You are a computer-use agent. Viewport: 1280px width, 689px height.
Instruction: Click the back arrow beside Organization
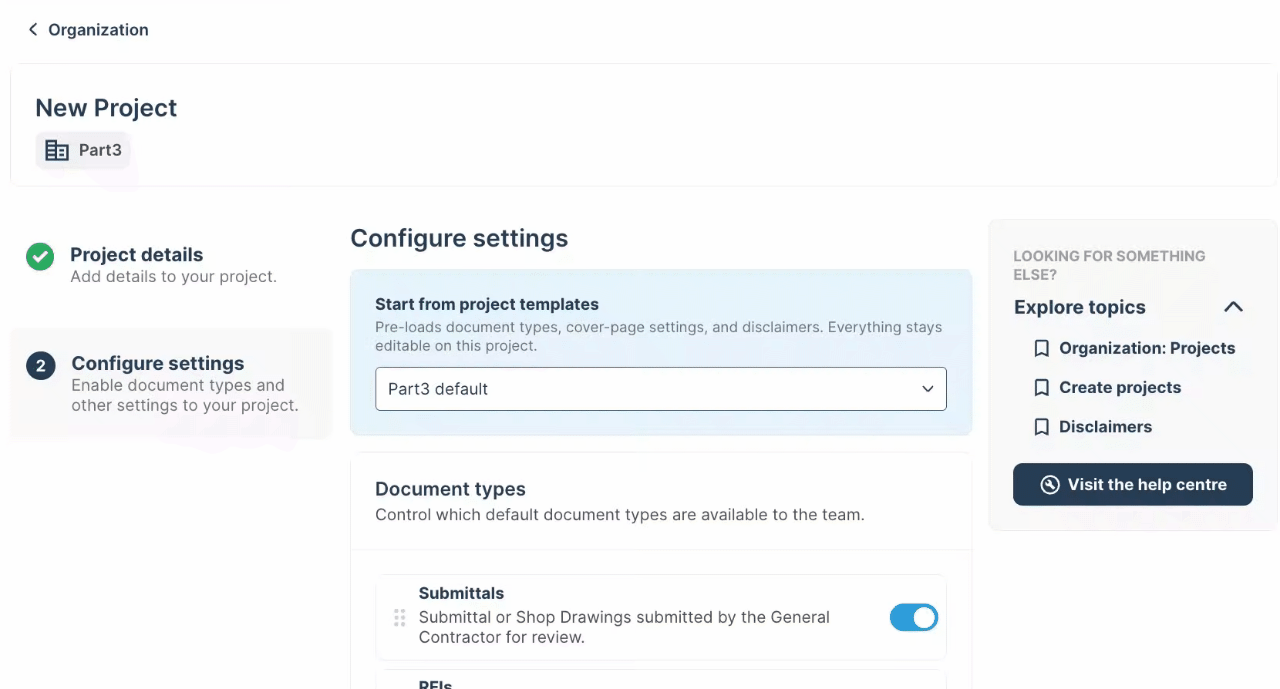coord(33,30)
